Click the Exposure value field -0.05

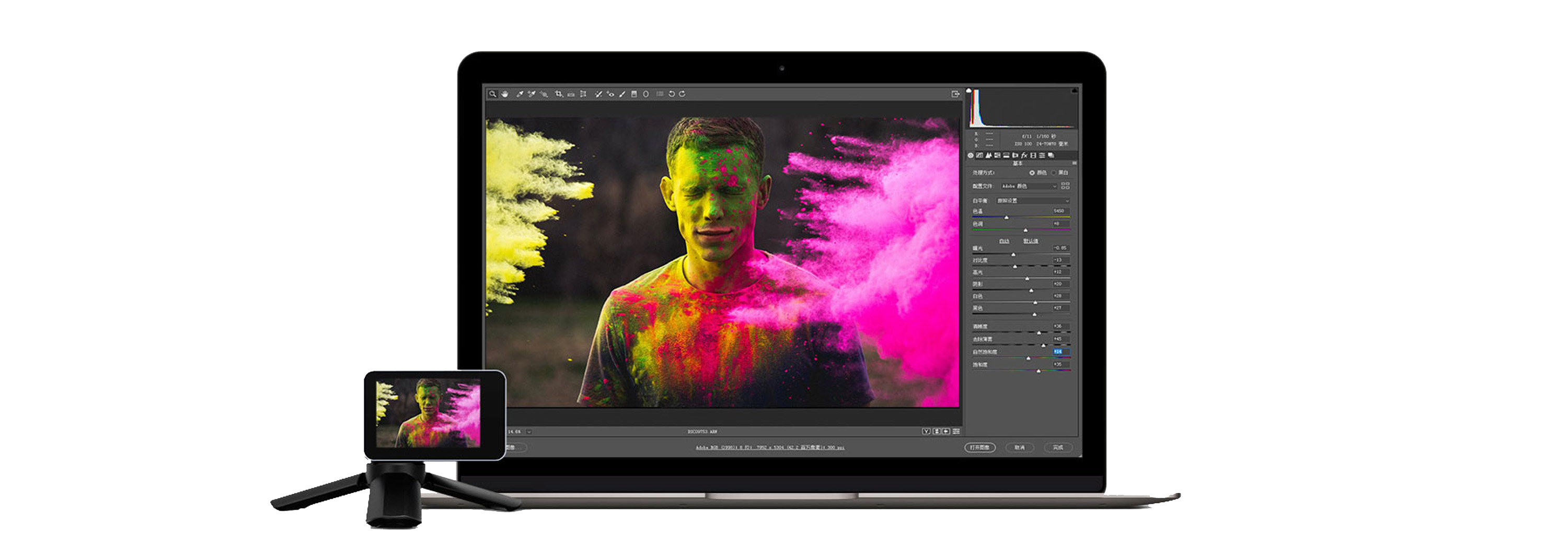pos(1062,248)
